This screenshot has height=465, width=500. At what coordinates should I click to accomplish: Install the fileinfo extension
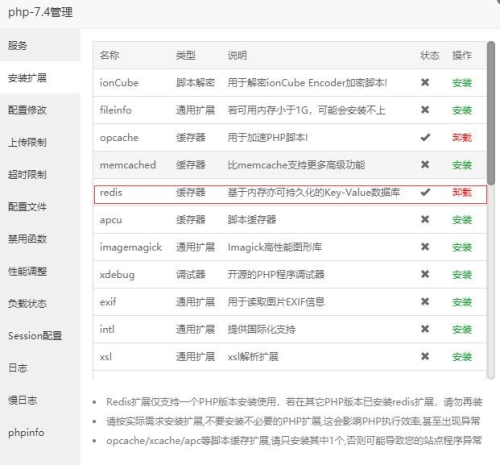click(x=462, y=110)
